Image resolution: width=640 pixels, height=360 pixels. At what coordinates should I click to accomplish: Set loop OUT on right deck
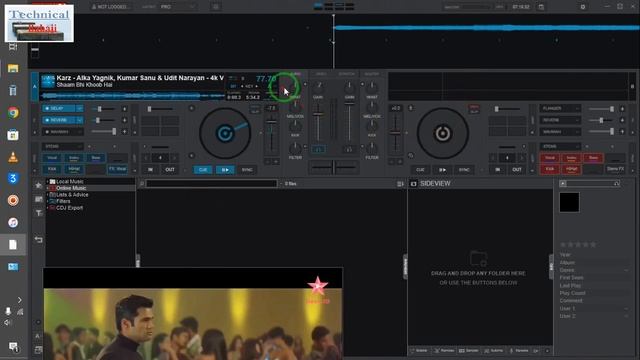coord(517,169)
